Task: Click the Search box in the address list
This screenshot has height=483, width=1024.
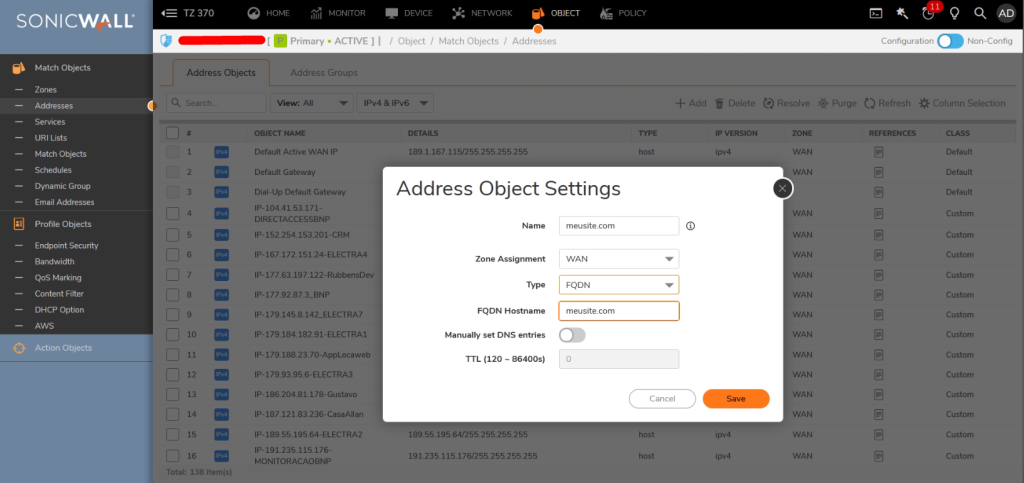Action: (216, 103)
